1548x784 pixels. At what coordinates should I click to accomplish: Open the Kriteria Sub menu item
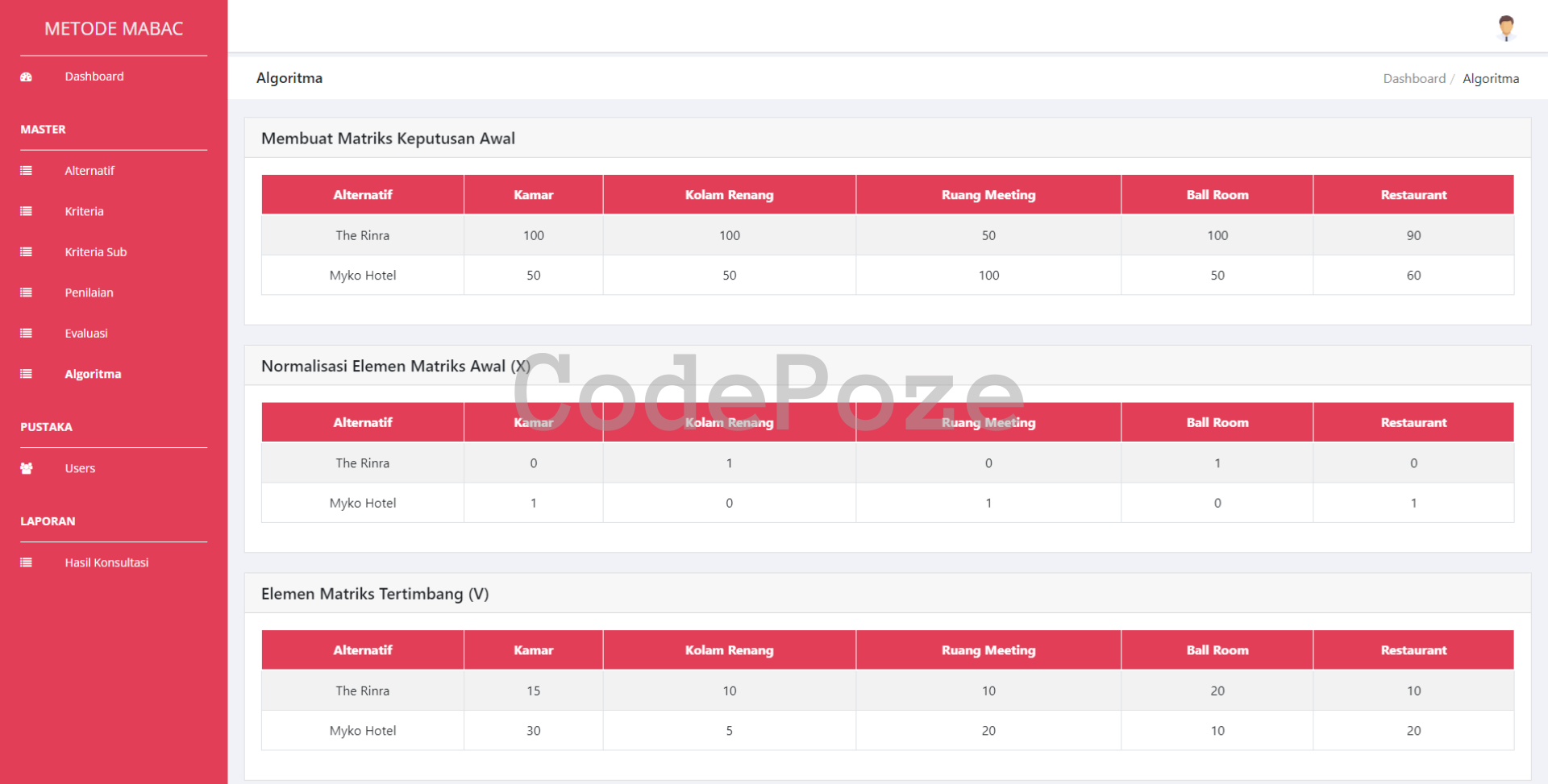96,252
